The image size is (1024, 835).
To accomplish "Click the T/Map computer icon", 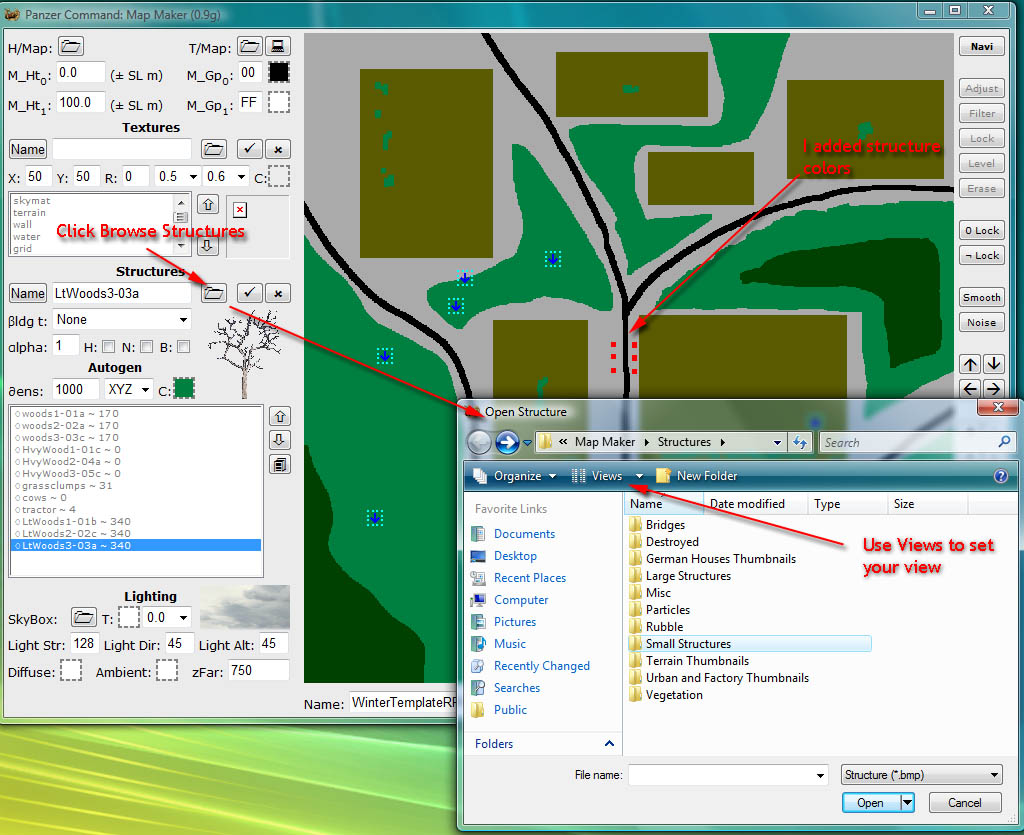I will pyautogui.click(x=278, y=46).
